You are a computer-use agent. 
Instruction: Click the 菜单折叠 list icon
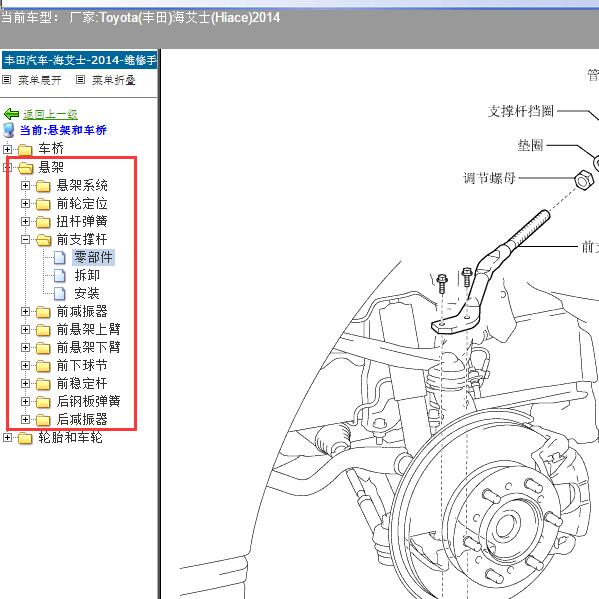(x=80, y=80)
